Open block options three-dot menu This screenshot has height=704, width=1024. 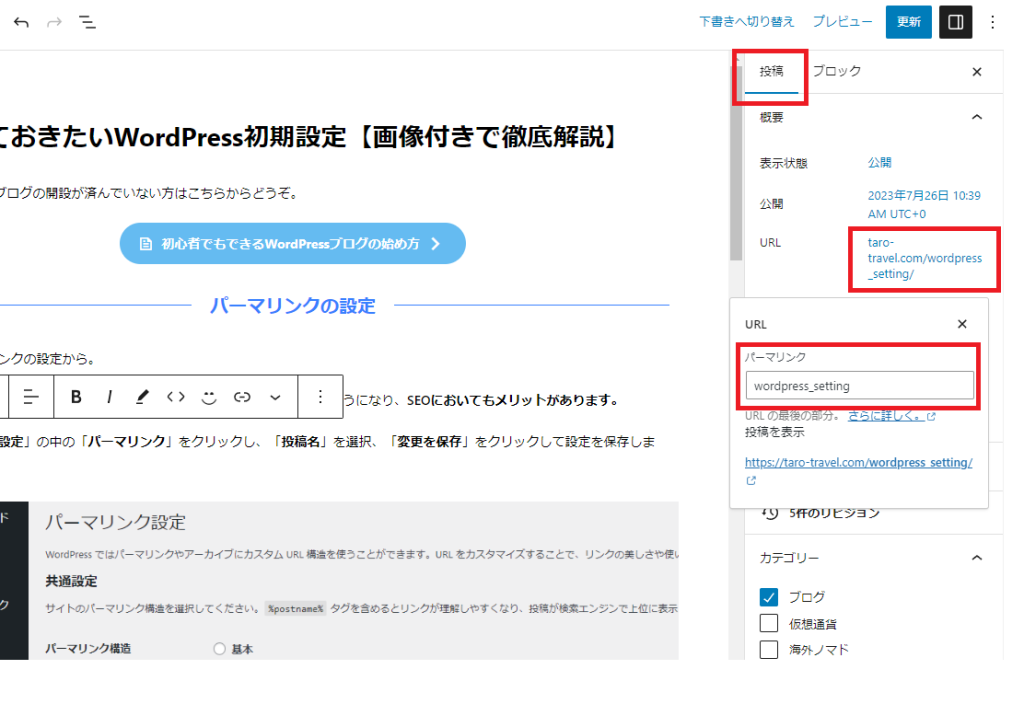(x=320, y=396)
